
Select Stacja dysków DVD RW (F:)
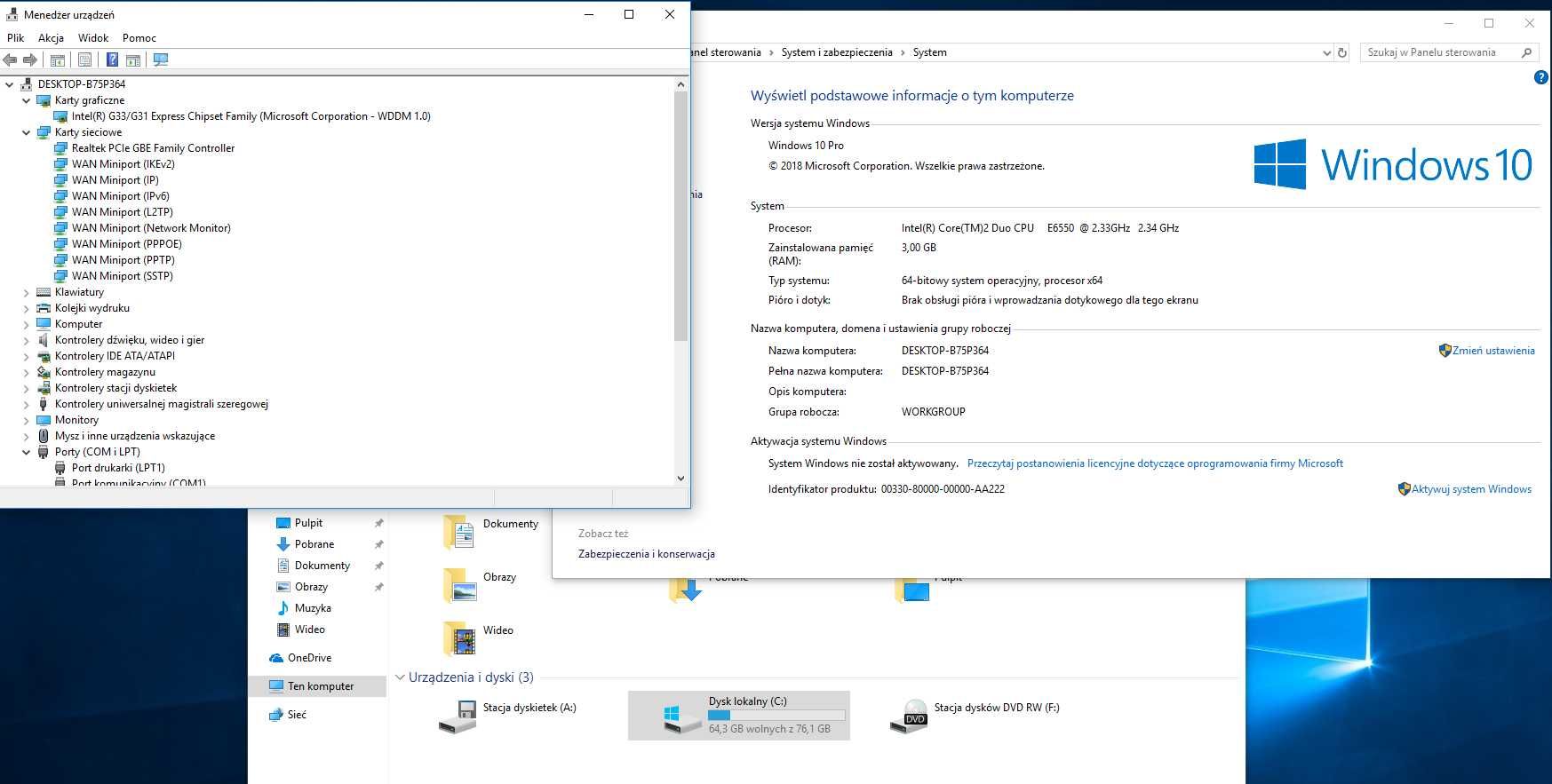tap(975, 716)
